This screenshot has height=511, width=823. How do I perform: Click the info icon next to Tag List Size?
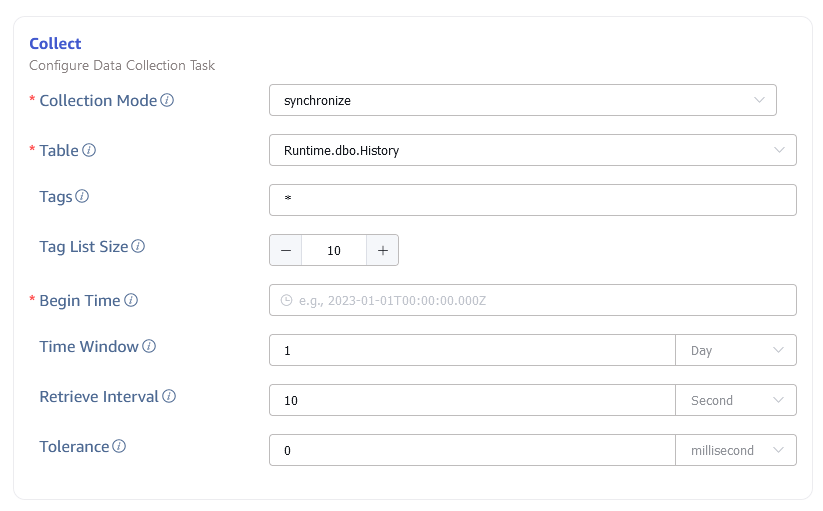(x=138, y=247)
